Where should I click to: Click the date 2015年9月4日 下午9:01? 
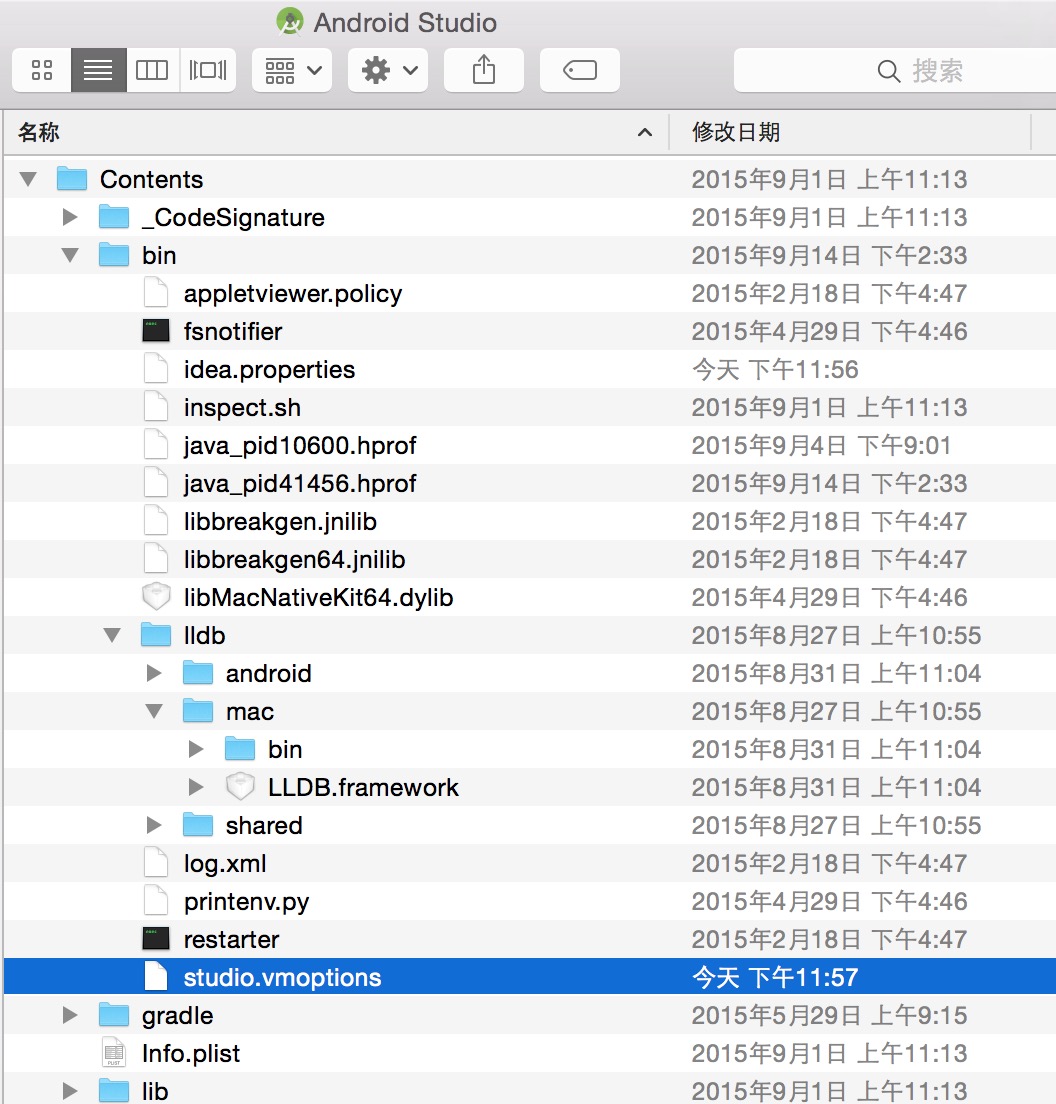pos(821,445)
